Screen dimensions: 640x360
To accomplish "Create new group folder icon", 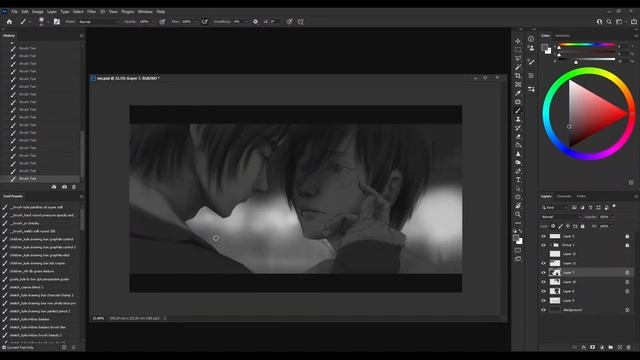I will click(611, 347).
